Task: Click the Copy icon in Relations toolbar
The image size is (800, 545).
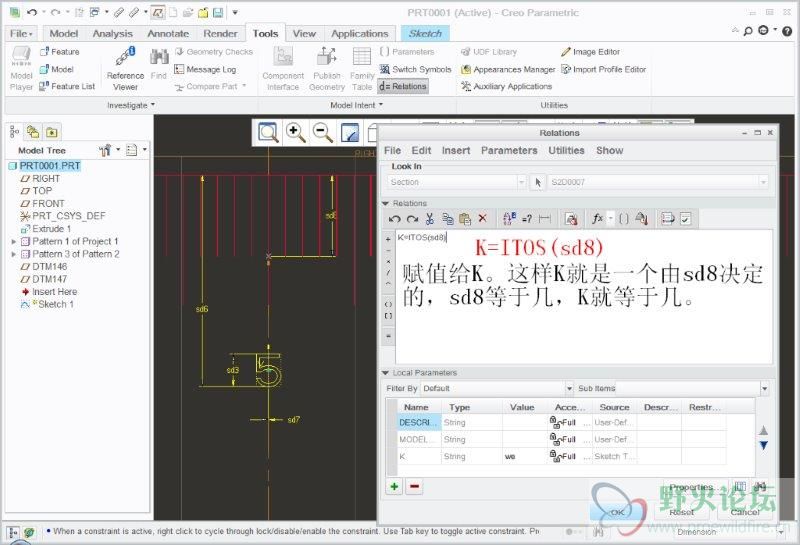Action: [447, 219]
